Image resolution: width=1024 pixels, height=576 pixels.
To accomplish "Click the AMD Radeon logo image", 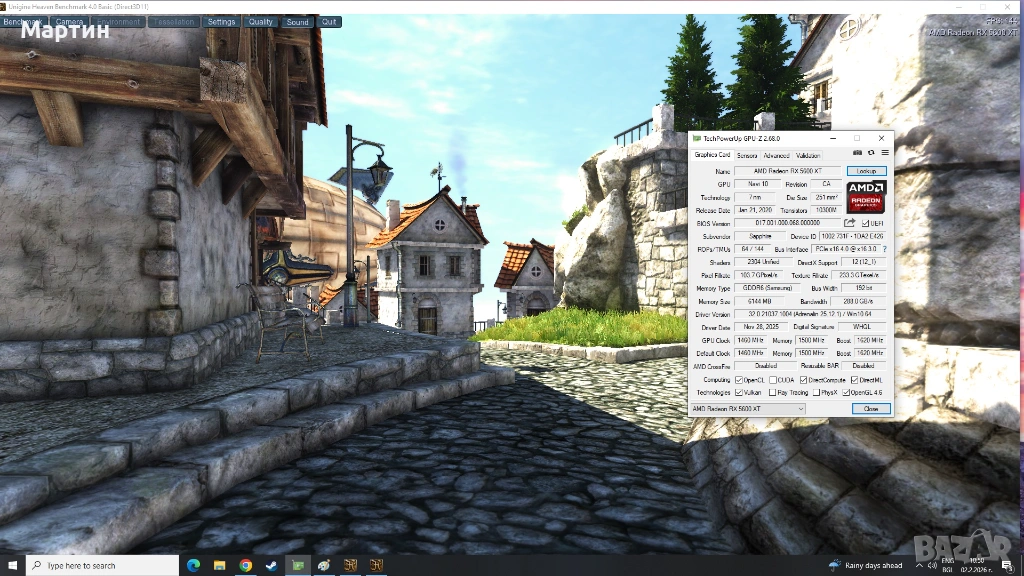I will (866, 196).
